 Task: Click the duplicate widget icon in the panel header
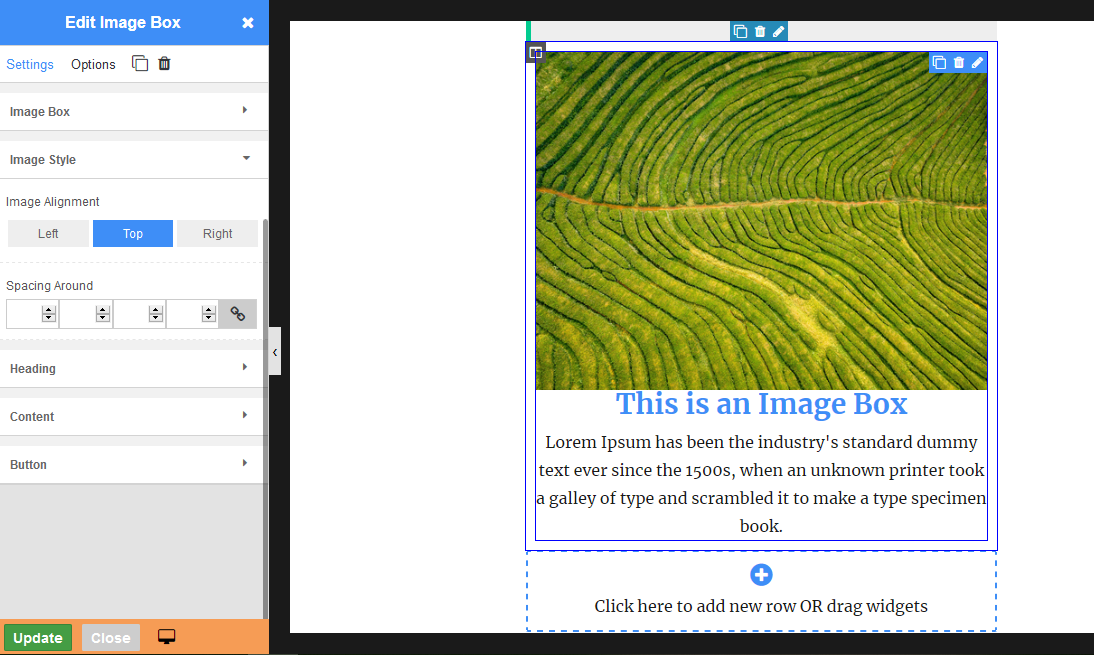pos(140,64)
